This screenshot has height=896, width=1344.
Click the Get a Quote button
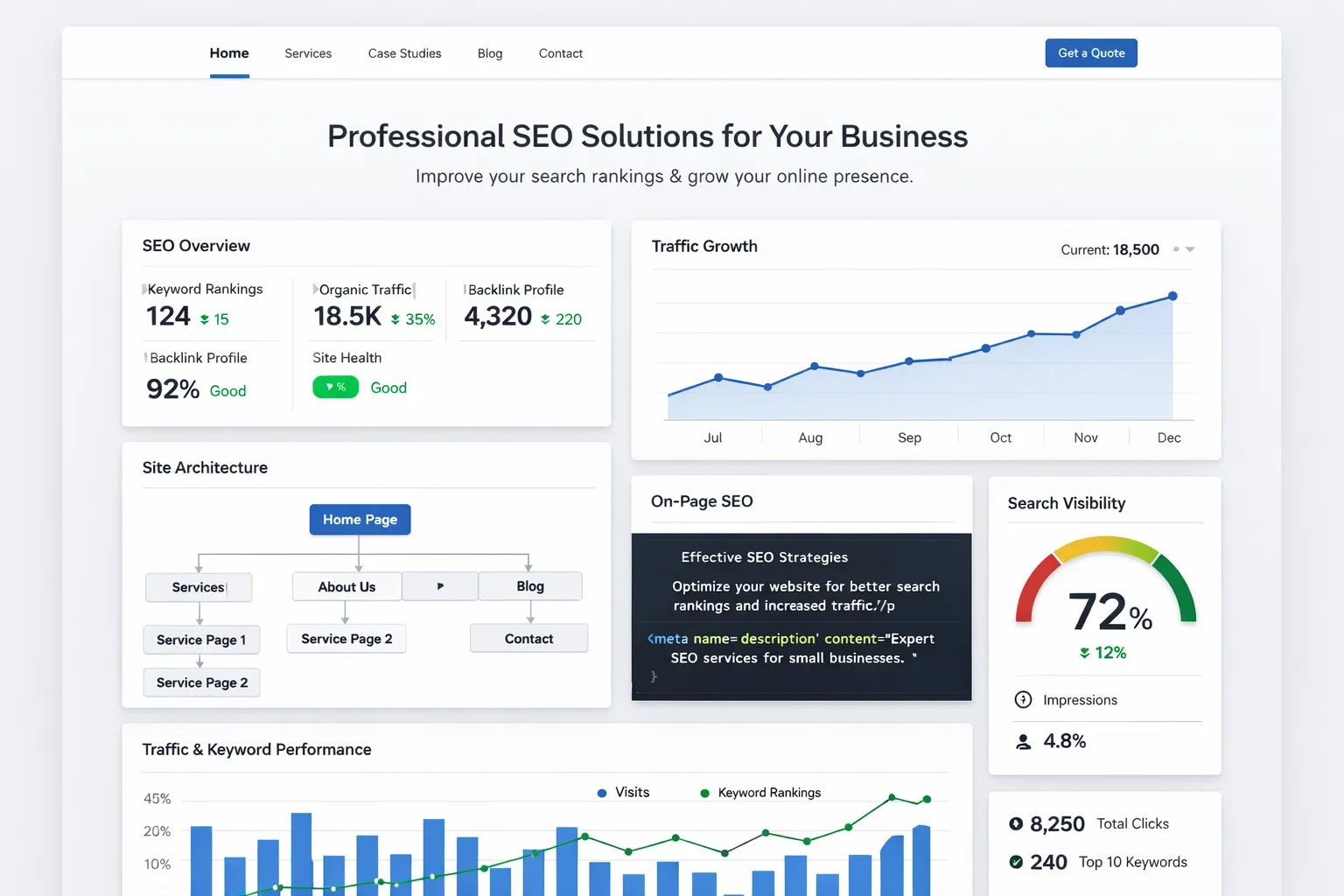pyautogui.click(x=1091, y=52)
